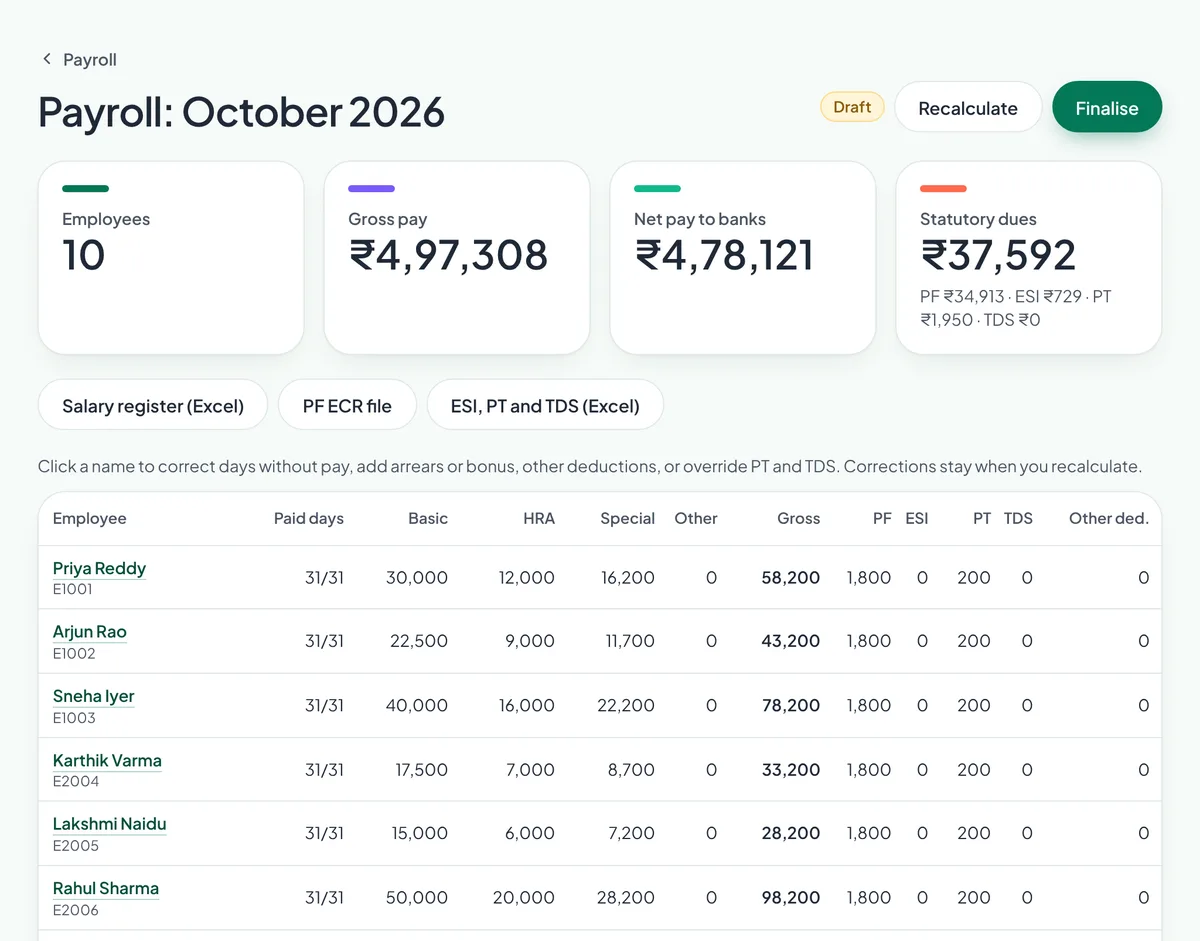This screenshot has height=941, width=1200.
Task: Click Arjun Rao's HRA value 9,000
Action: point(530,641)
